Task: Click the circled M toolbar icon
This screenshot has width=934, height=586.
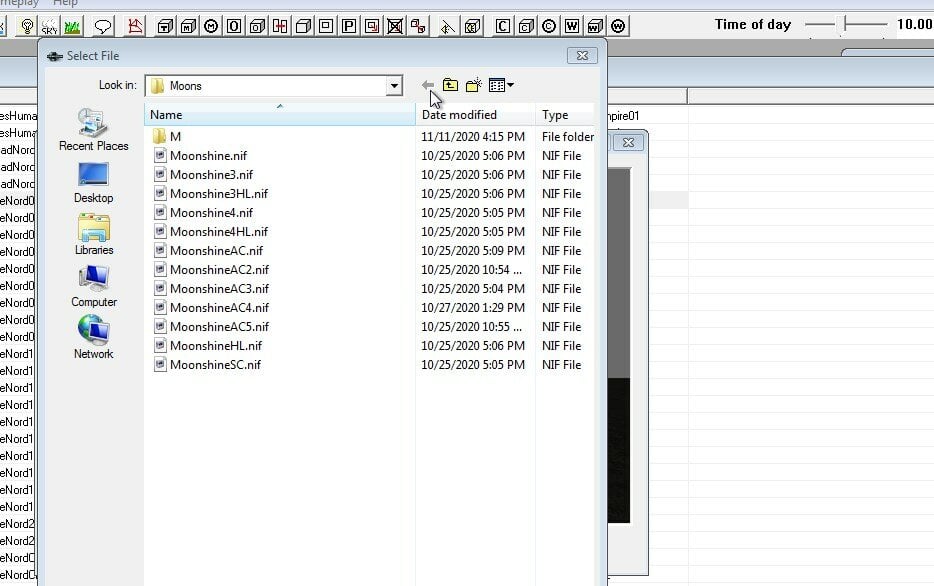Action: pyautogui.click(x=211, y=26)
